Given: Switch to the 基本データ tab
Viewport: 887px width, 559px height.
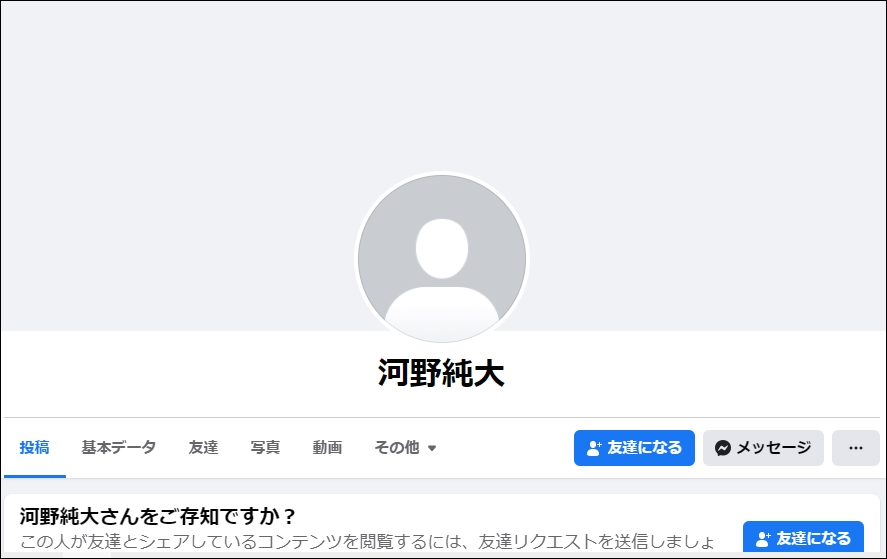Looking at the screenshot, I should point(118,448).
